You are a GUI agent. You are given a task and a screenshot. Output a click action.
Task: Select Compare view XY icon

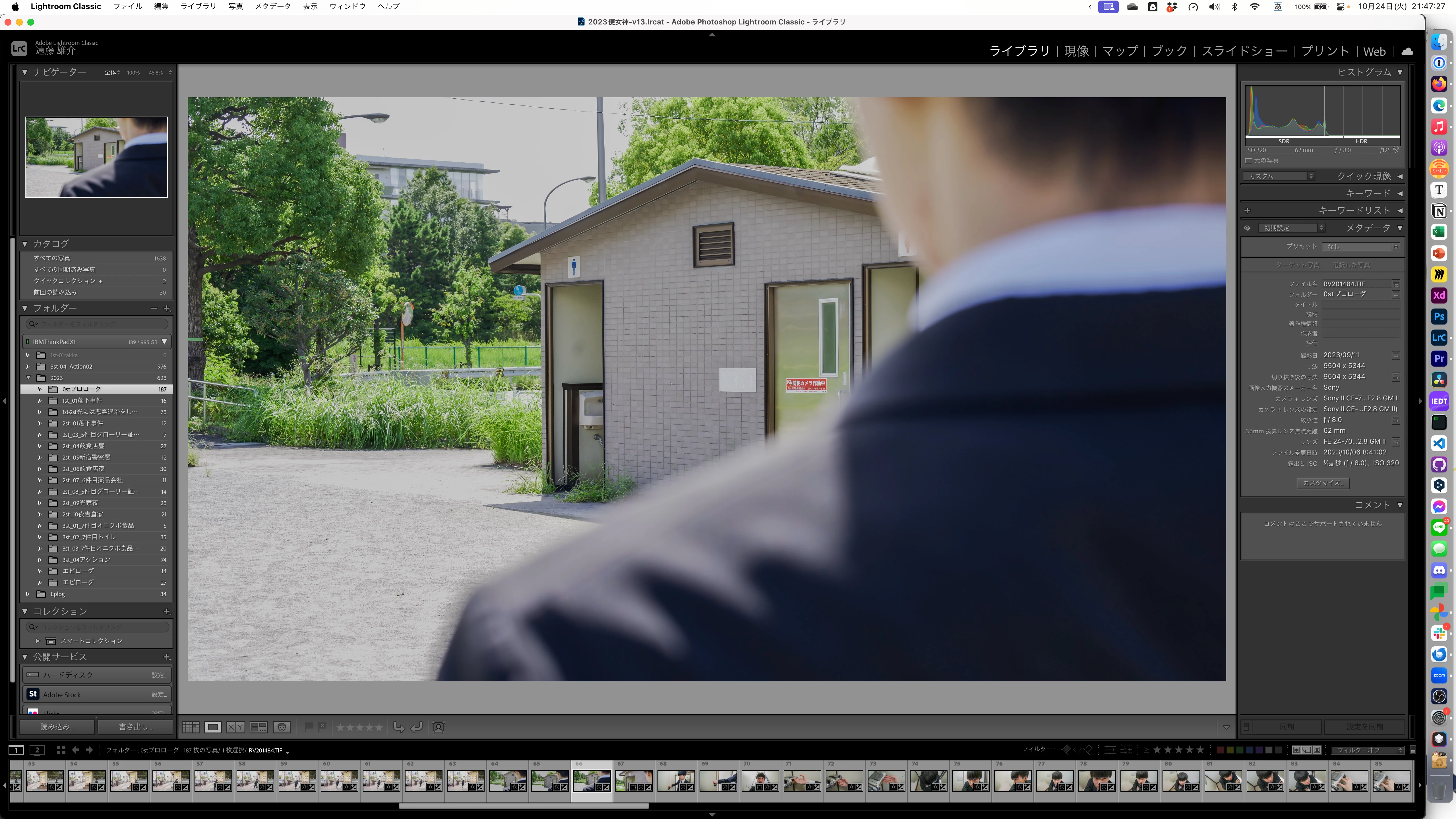click(236, 727)
